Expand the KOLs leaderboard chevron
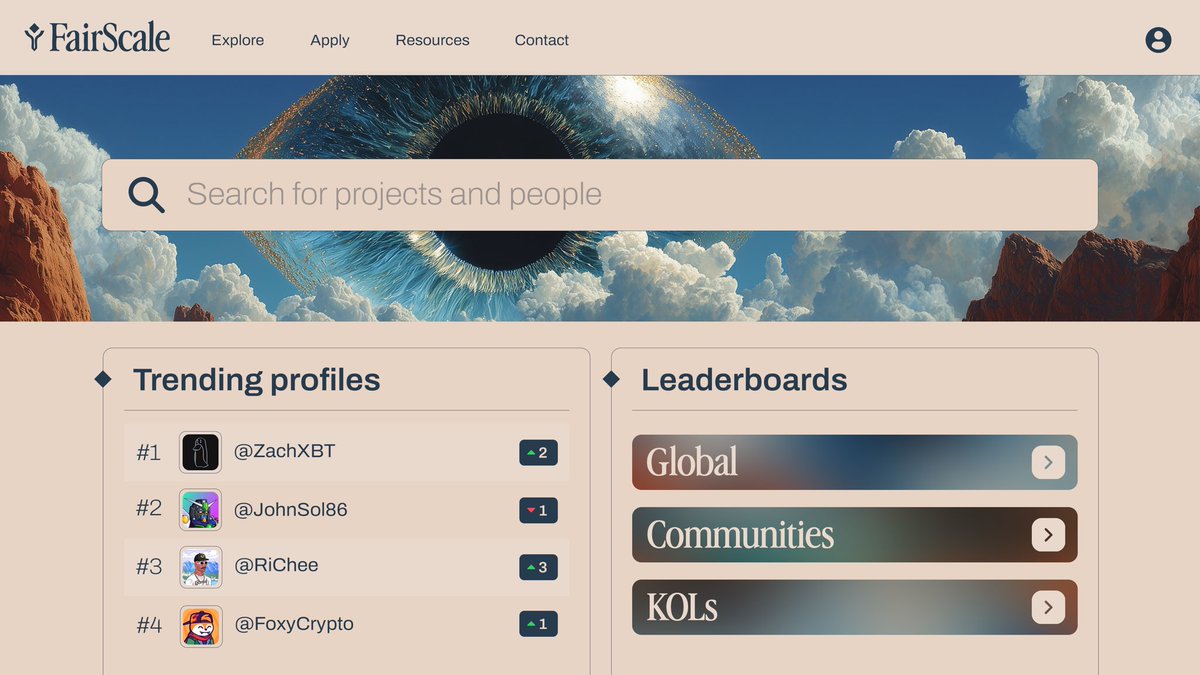The image size is (1200, 675). pos(1048,607)
